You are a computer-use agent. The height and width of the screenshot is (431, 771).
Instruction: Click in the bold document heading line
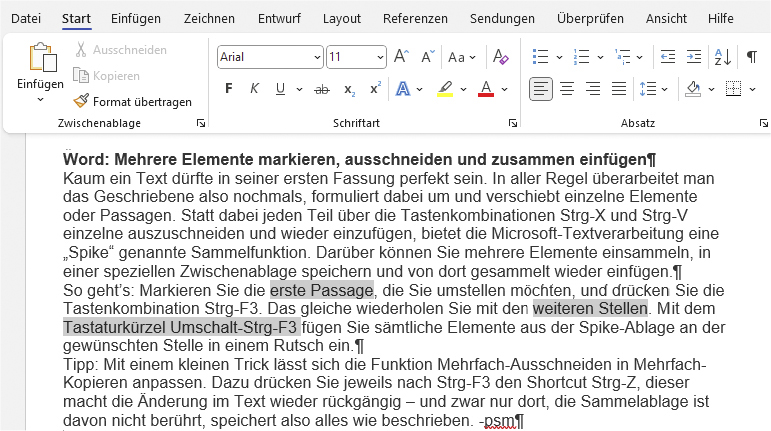point(359,159)
